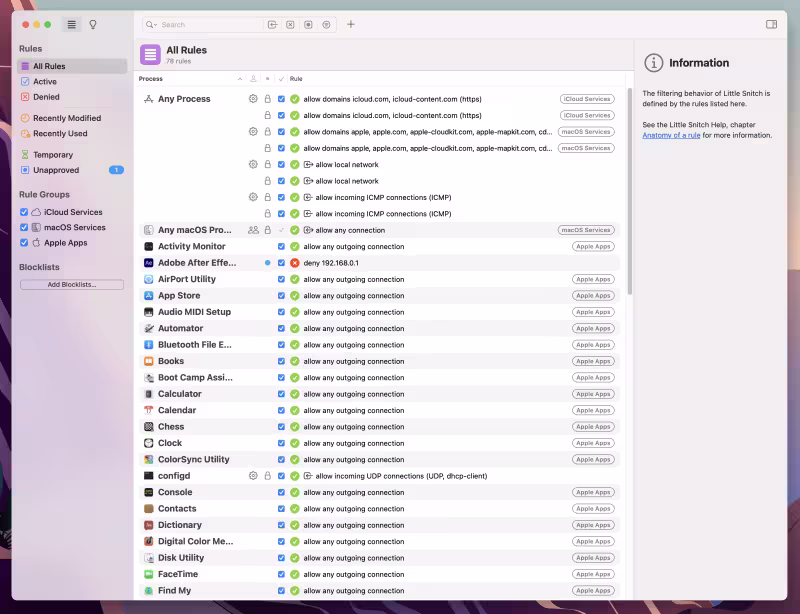Image resolution: width=800 pixels, height=614 pixels.
Task: Click the Process column header sort arrow
Action: coord(240,78)
